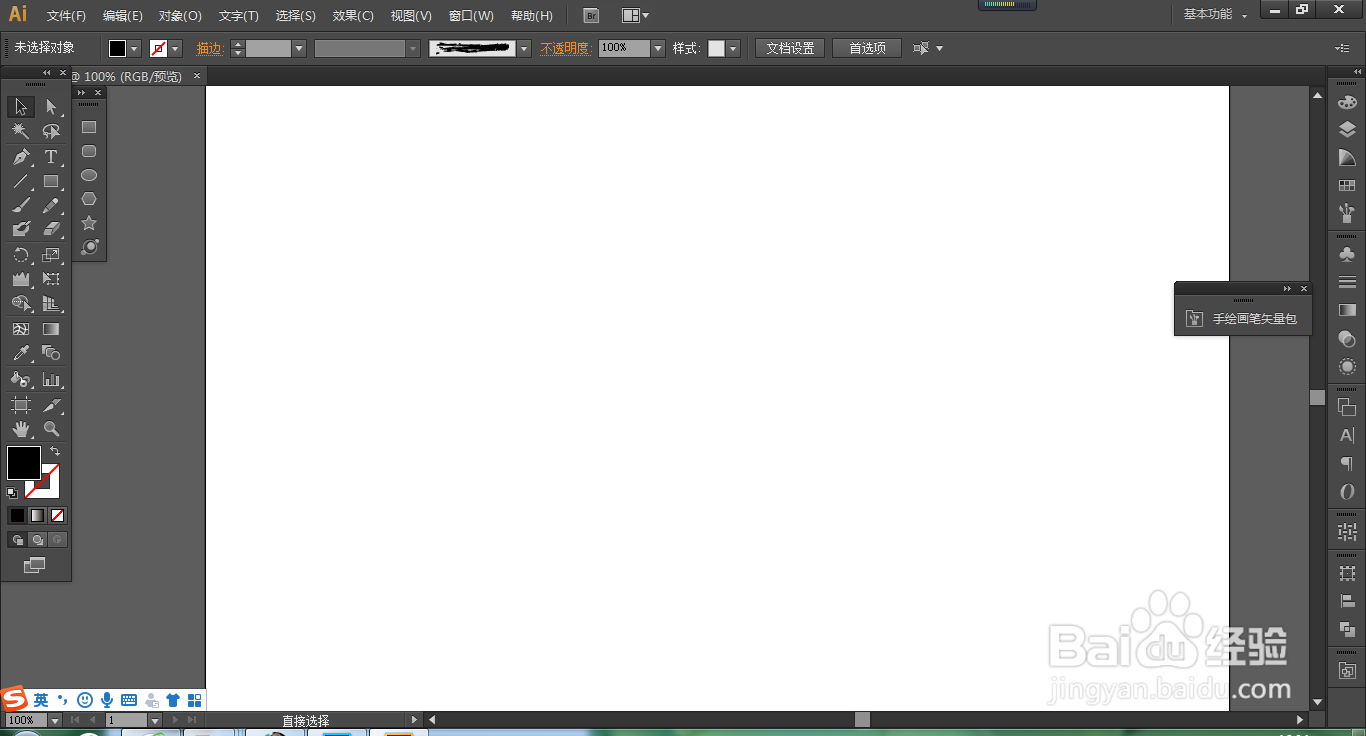Select the Paintbrush tool

[21, 206]
